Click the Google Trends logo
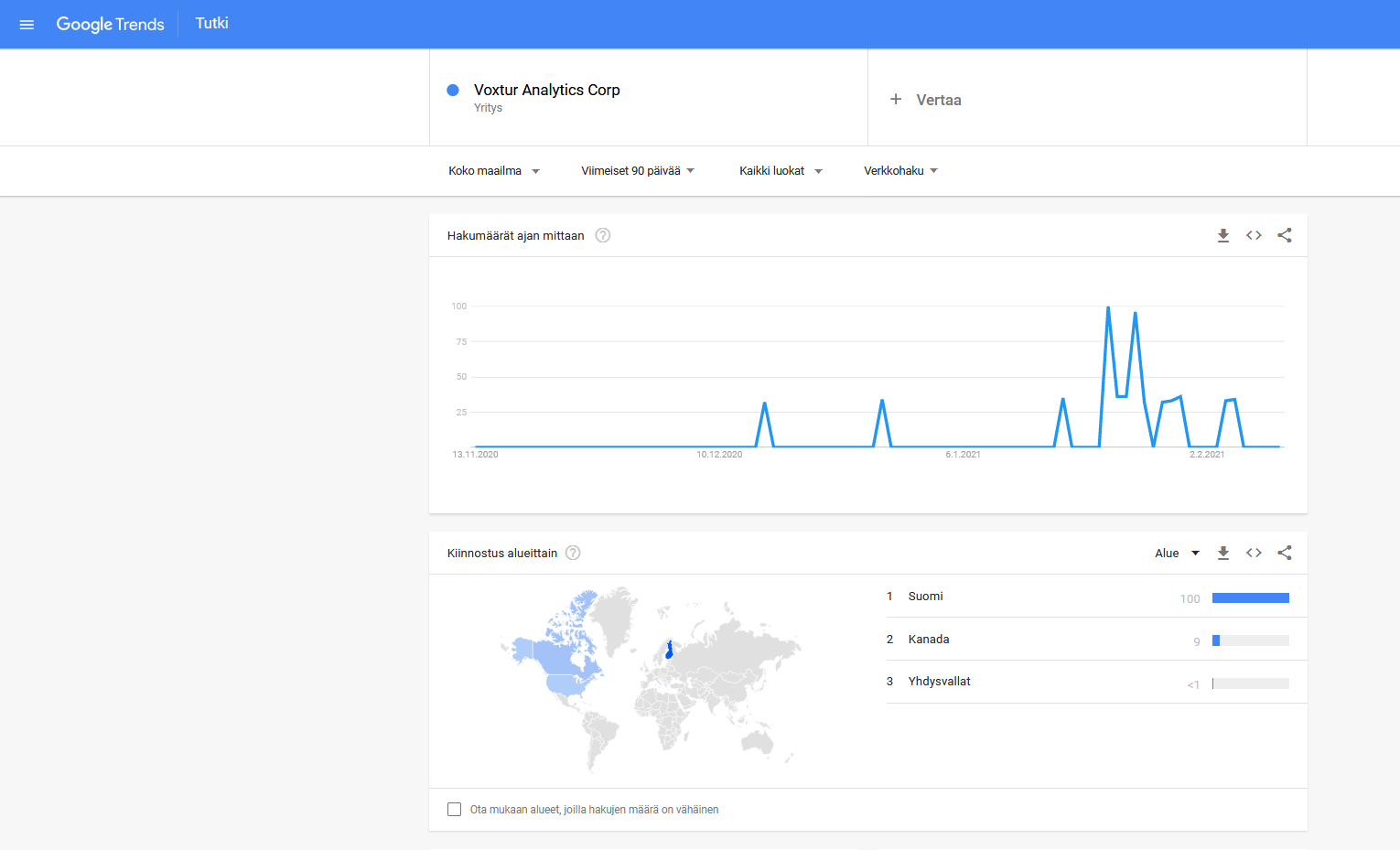This screenshot has height=850, width=1400. (110, 25)
